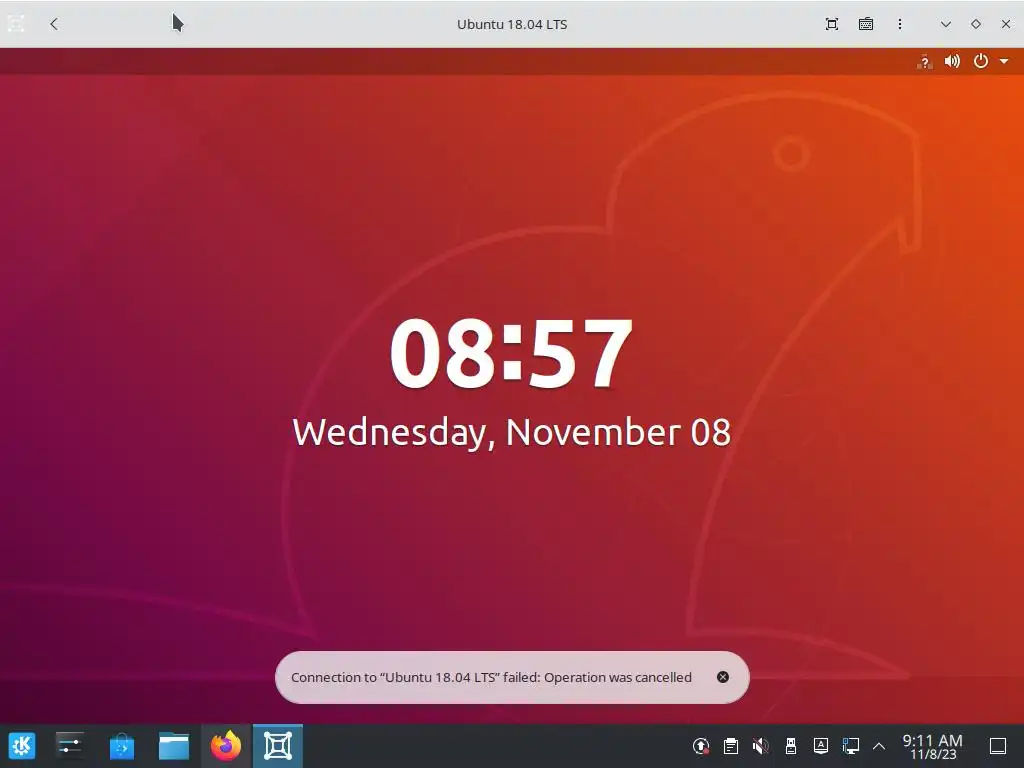Open the clipboard tray icon
This screenshot has width=1024, height=768.
click(731, 746)
